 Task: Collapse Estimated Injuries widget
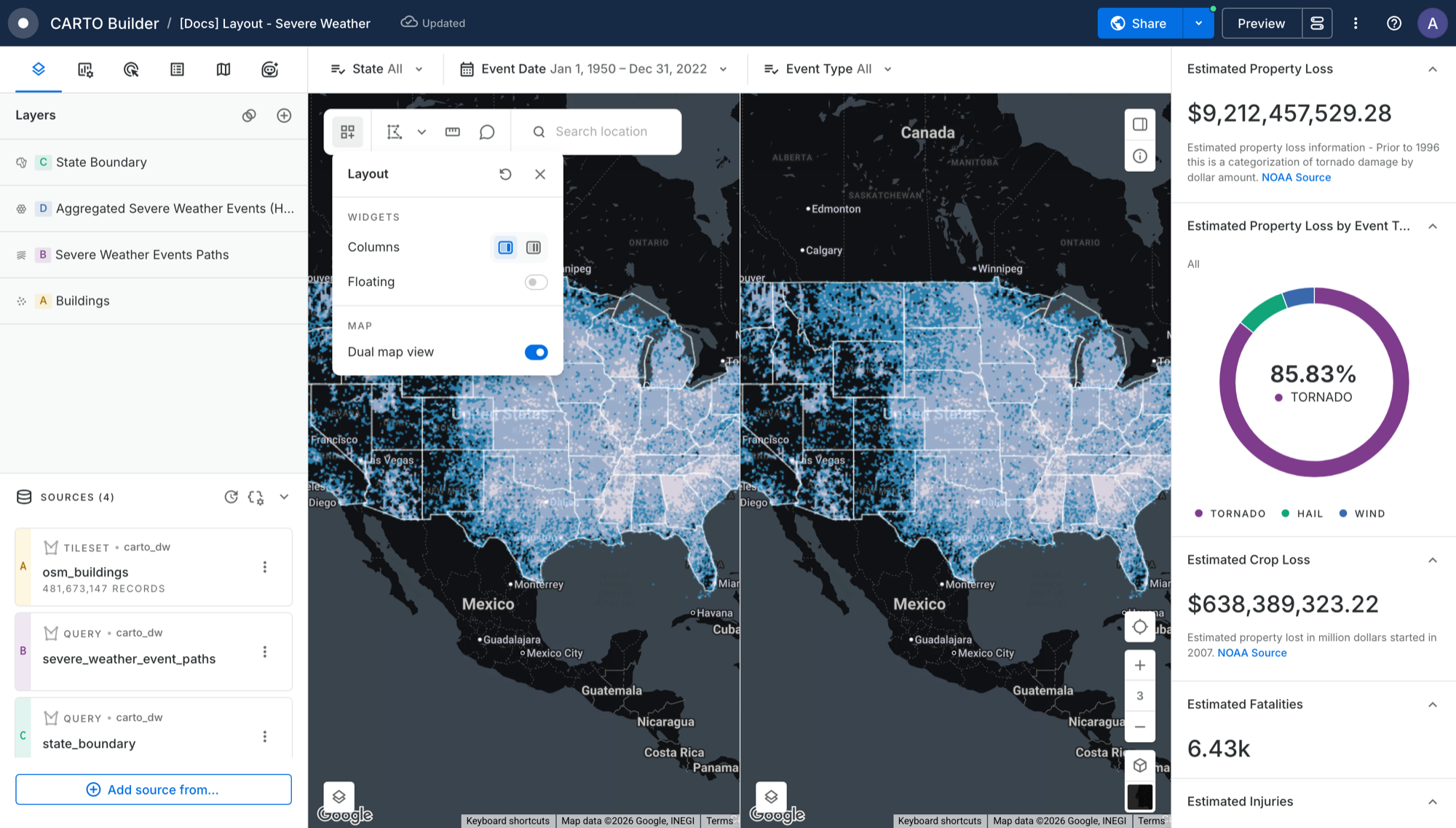click(x=1432, y=802)
